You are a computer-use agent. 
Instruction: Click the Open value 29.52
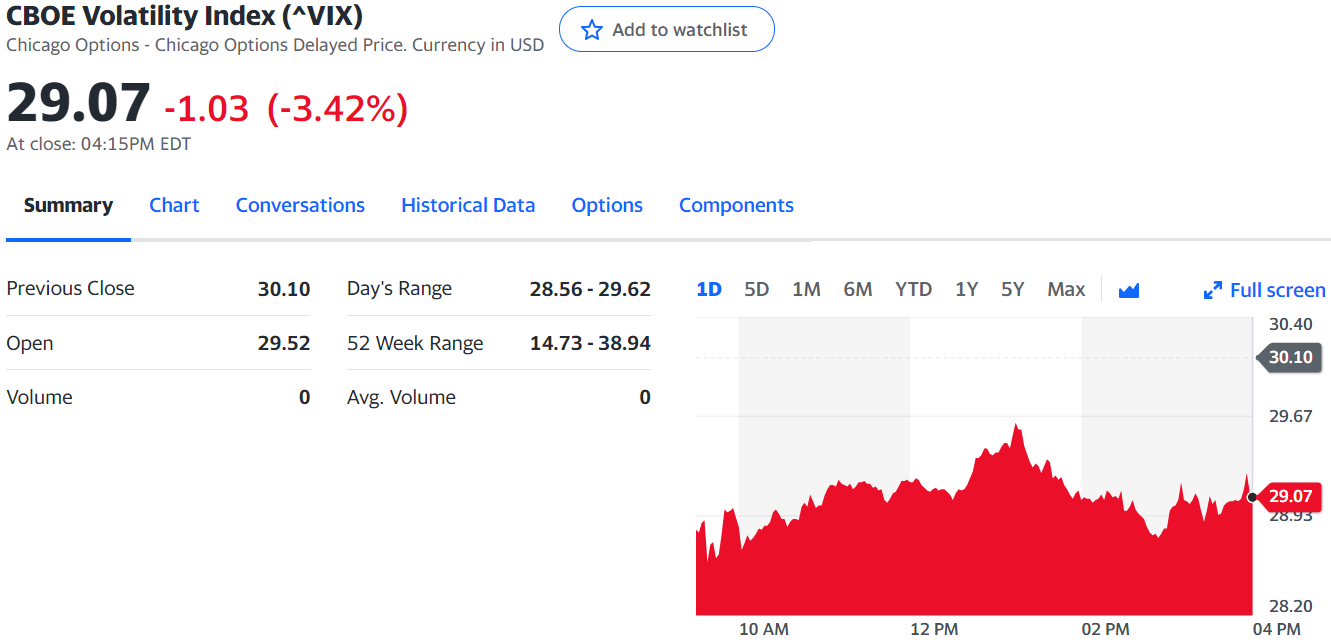pos(284,343)
